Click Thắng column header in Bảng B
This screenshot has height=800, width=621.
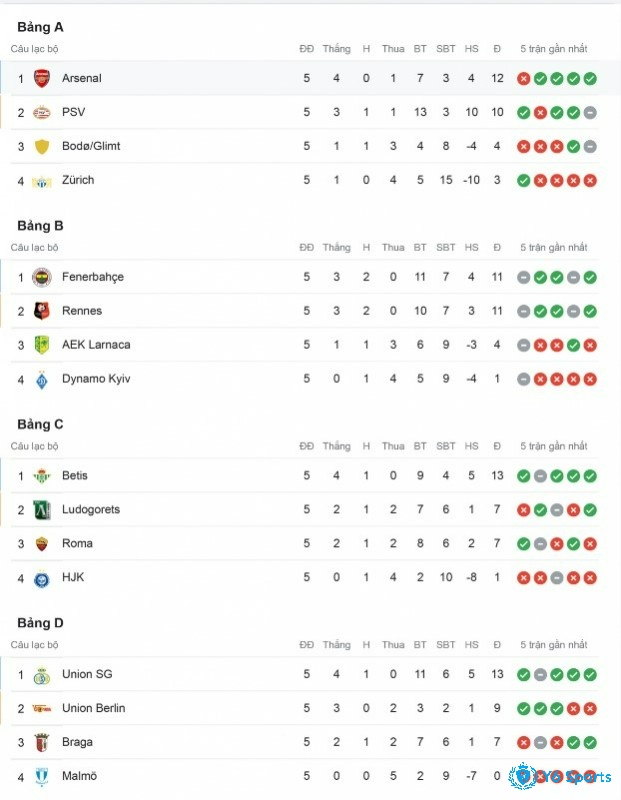[x=336, y=247]
